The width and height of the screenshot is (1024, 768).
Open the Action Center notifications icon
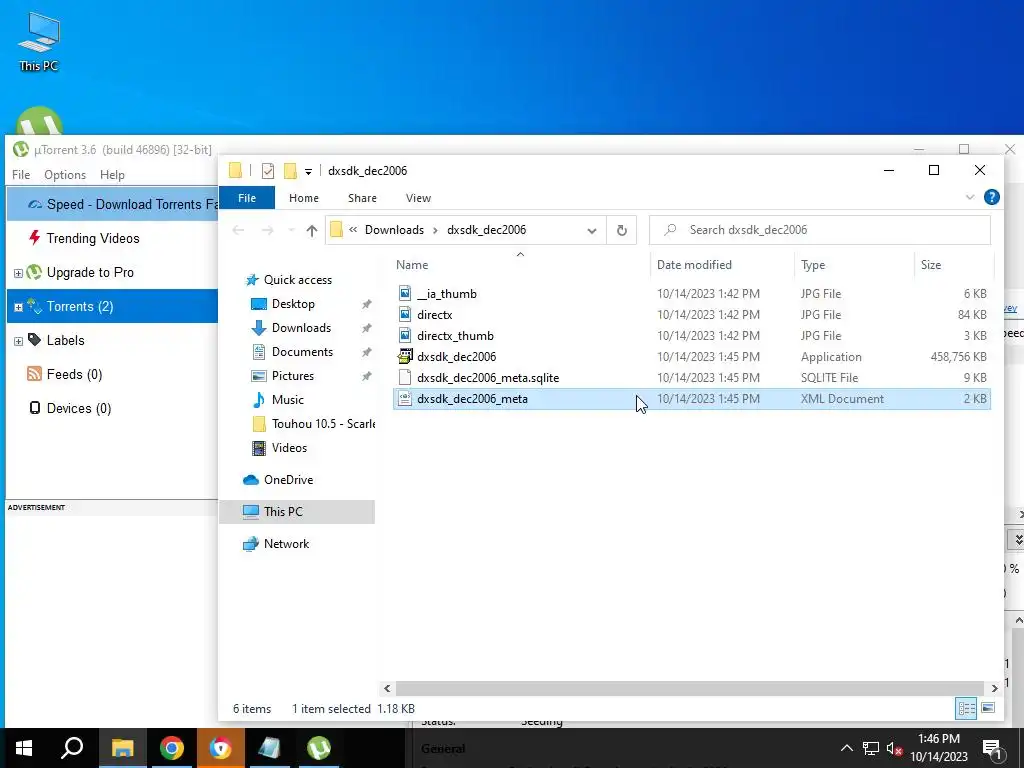[993, 748]
